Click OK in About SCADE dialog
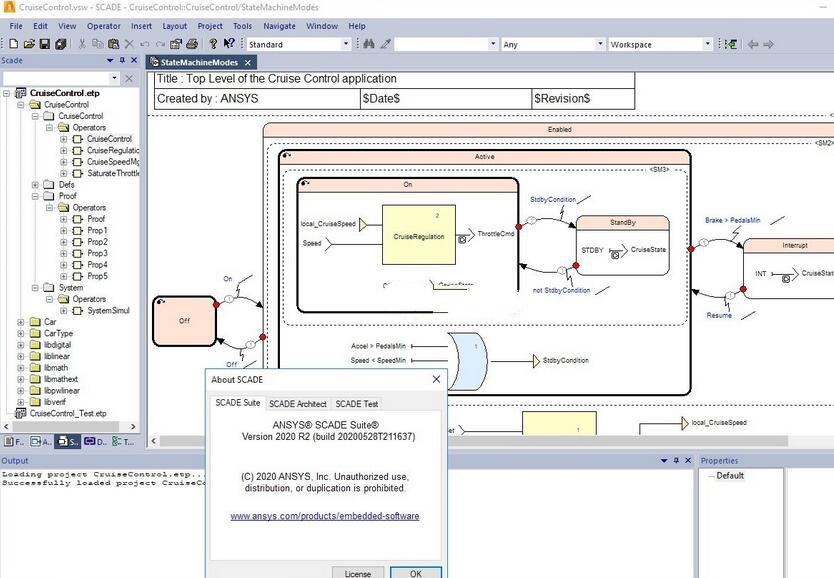The image size is (834, 578). click(x=415, y=573)
